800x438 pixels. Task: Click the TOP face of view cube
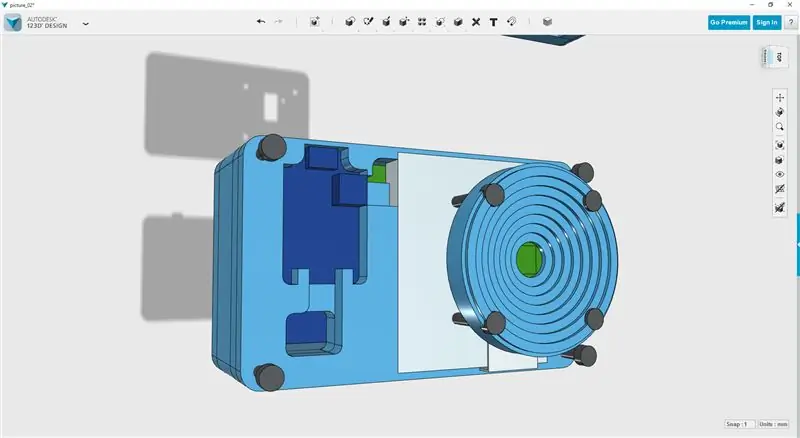click(779, 57)
